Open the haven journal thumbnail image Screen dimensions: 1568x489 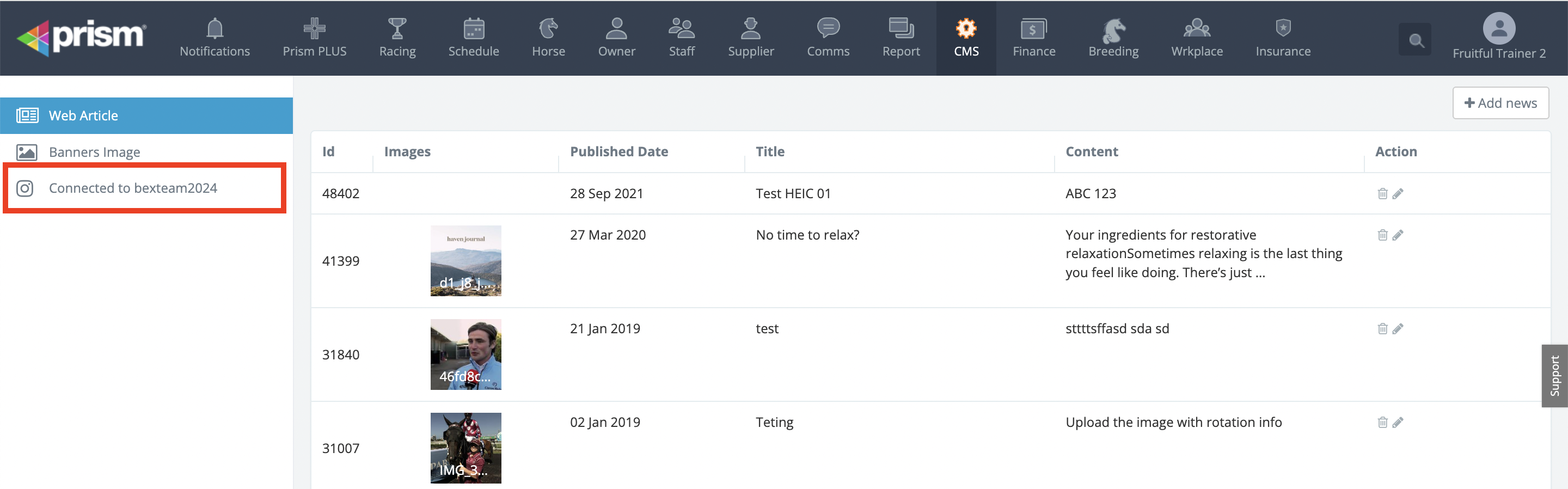click(465, 261)
